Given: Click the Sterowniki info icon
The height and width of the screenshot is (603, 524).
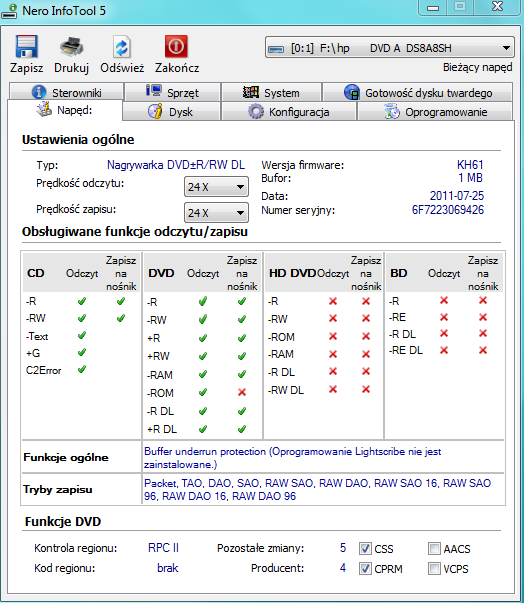Looking at the screenshot, I should click(x=39, y=92).
